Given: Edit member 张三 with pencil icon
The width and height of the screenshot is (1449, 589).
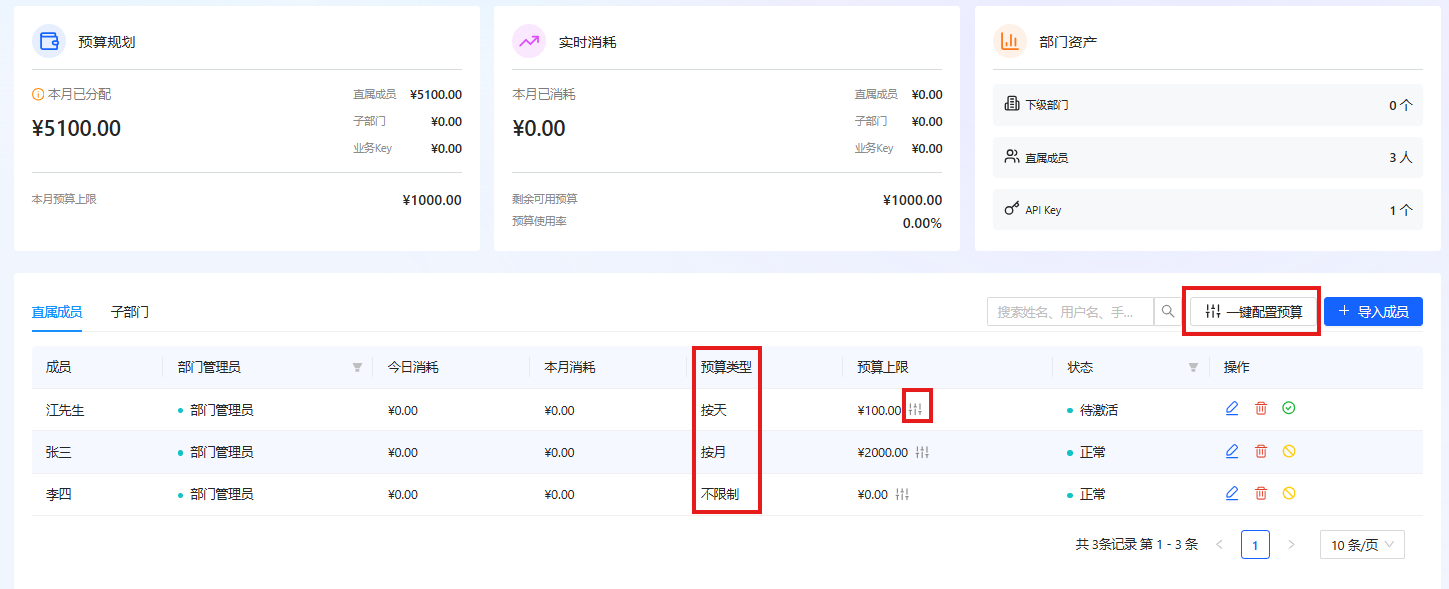Looking at the screenshot, I should [x=1232, y=451].
